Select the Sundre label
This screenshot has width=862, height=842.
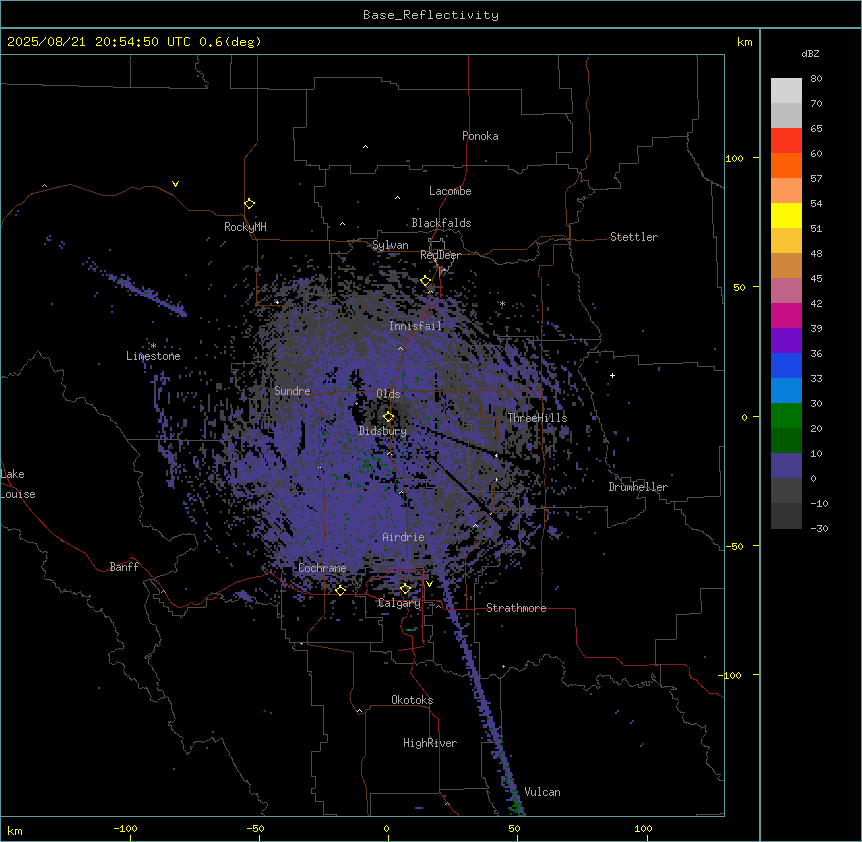point(292,391)
